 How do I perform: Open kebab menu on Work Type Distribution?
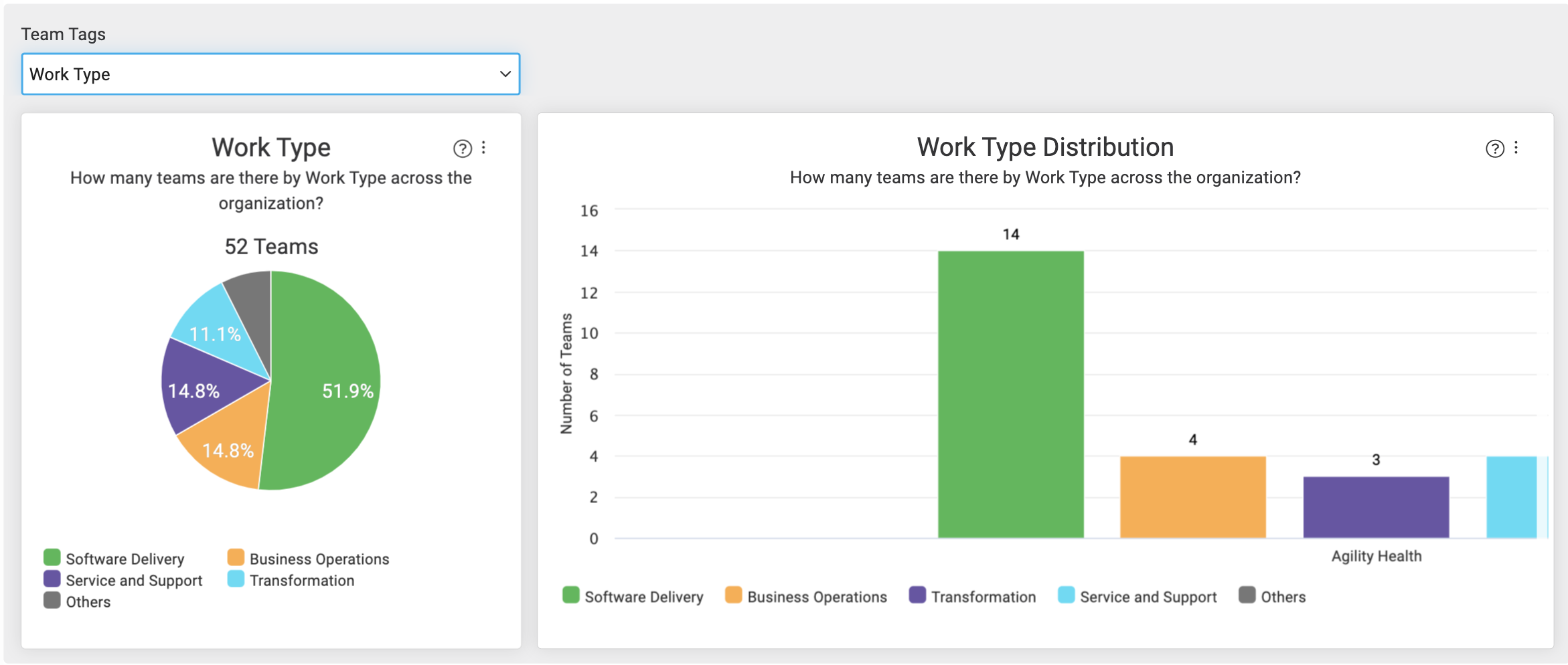[1516, 148]
